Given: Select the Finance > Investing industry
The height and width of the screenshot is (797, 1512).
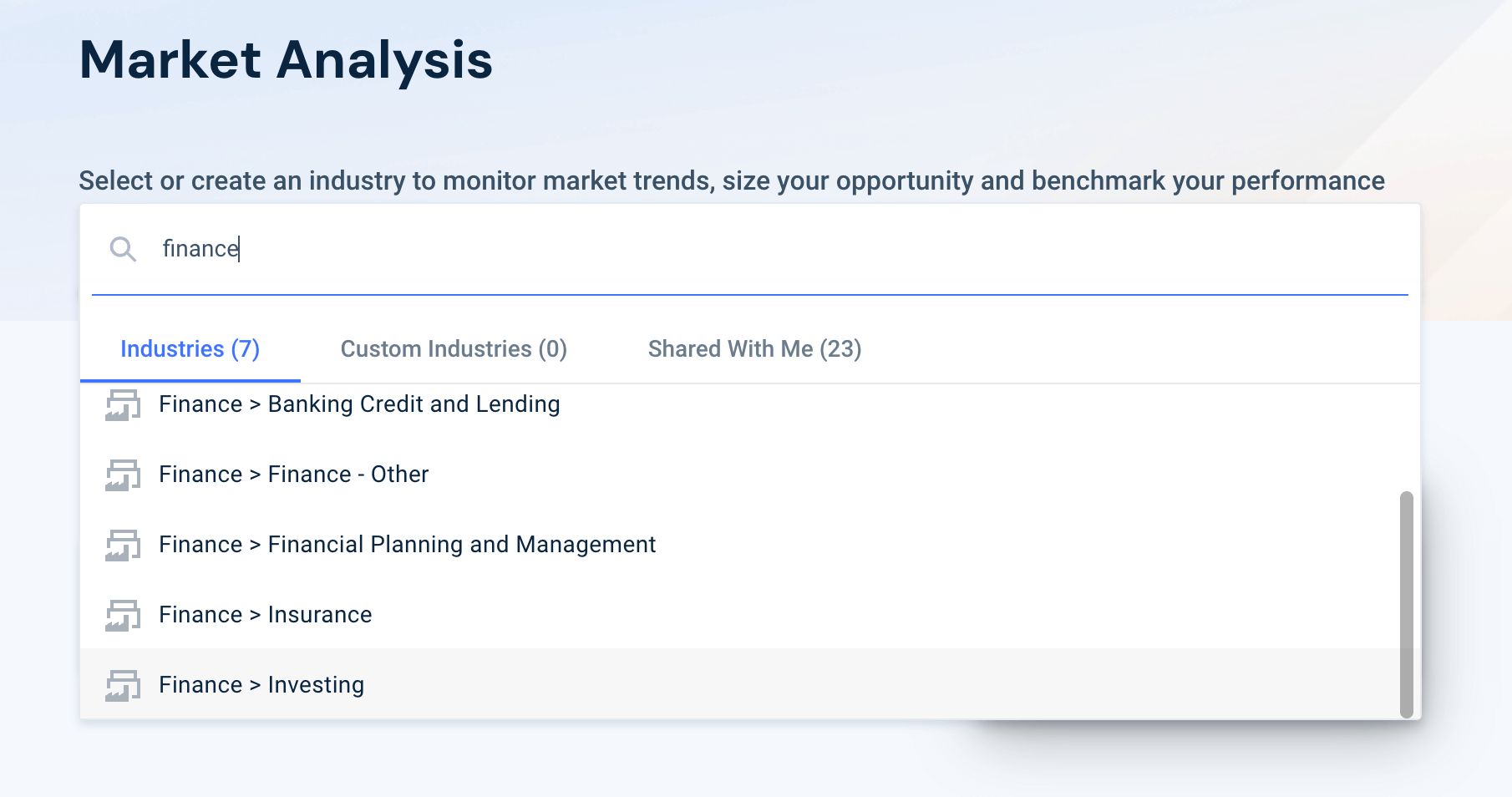Looking at the screenshot, I should [261, 684].
